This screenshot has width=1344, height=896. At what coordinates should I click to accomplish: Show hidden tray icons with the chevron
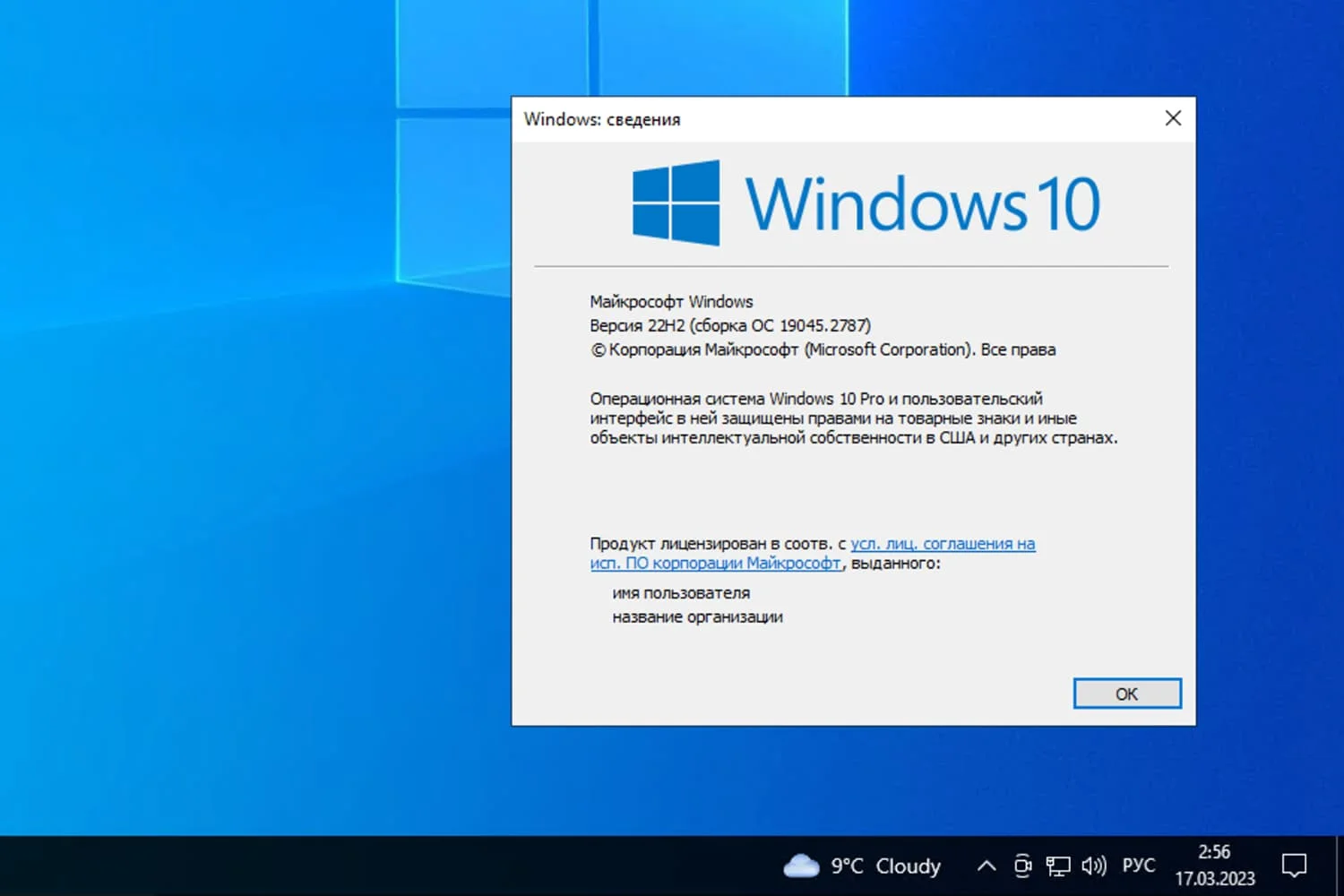(x=986, y=866)
